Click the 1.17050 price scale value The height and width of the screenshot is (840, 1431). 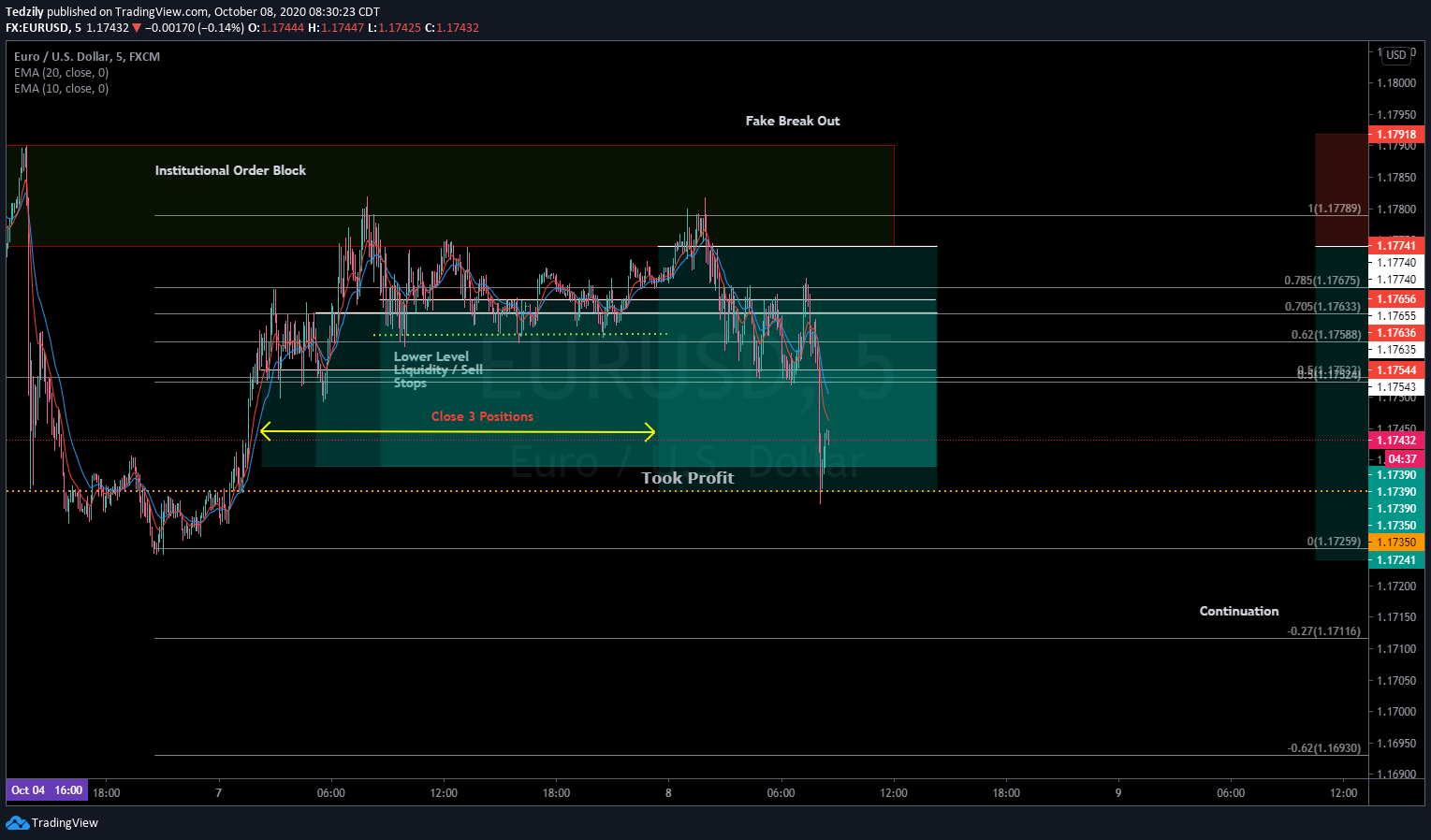click(1396, 681)
